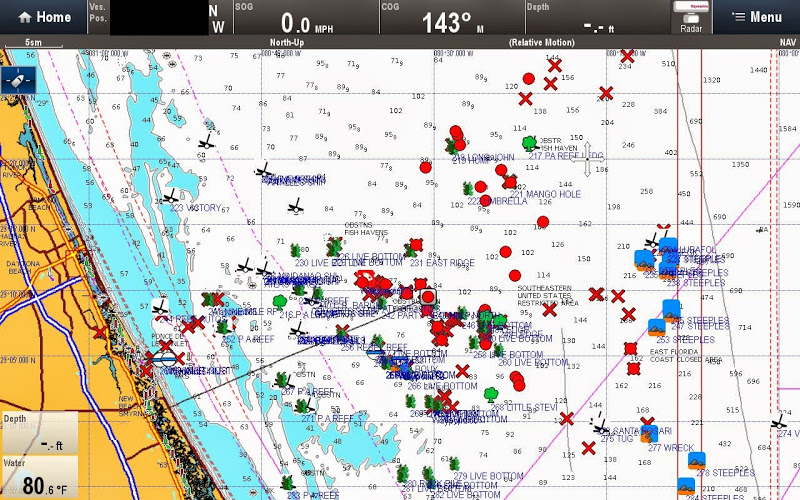Tap the North-Up orientation label
The width and height of the screenshot is (800, 500).
pos(287,42)
